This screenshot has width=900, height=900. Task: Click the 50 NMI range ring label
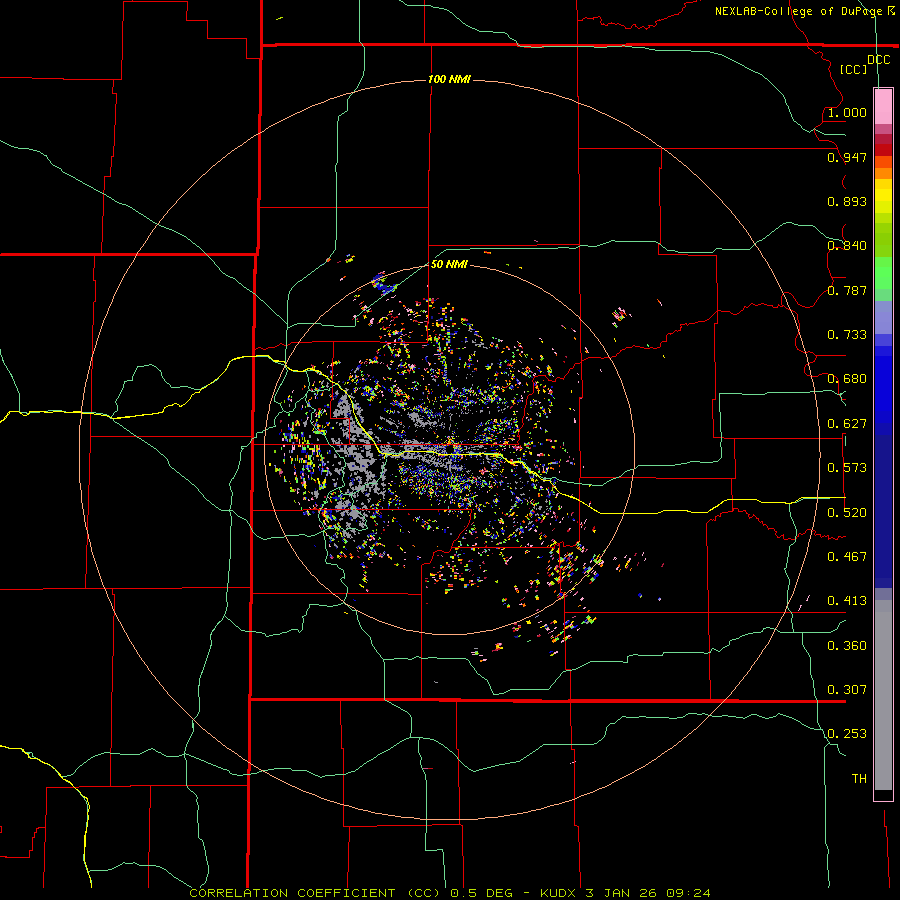(449, 264)
